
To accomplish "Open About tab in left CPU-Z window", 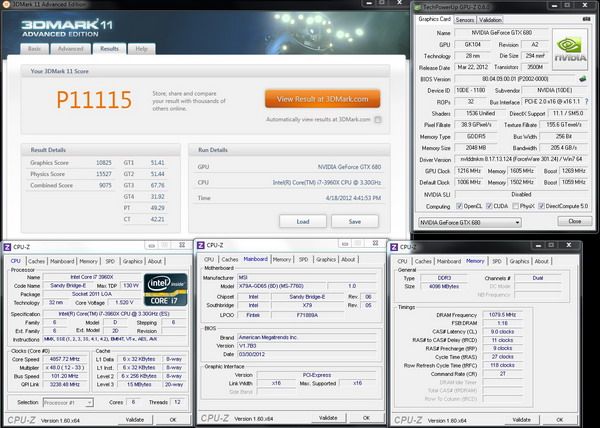I will click(155, 261).
